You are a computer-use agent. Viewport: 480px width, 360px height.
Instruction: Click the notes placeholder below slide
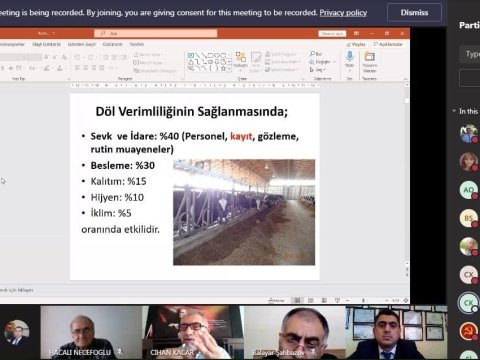(x=17, y=290)
